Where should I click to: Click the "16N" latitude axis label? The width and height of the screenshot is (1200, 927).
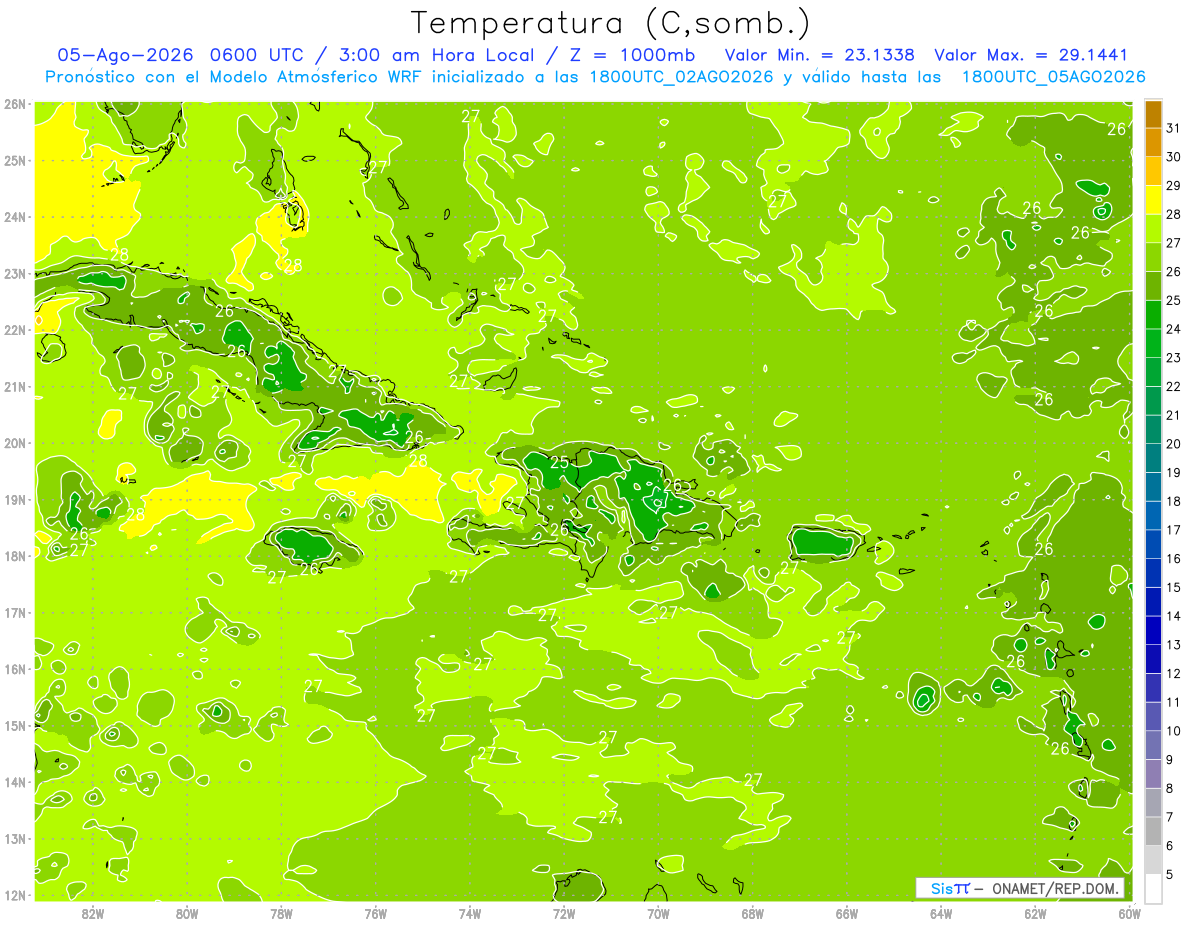[15, 669]
